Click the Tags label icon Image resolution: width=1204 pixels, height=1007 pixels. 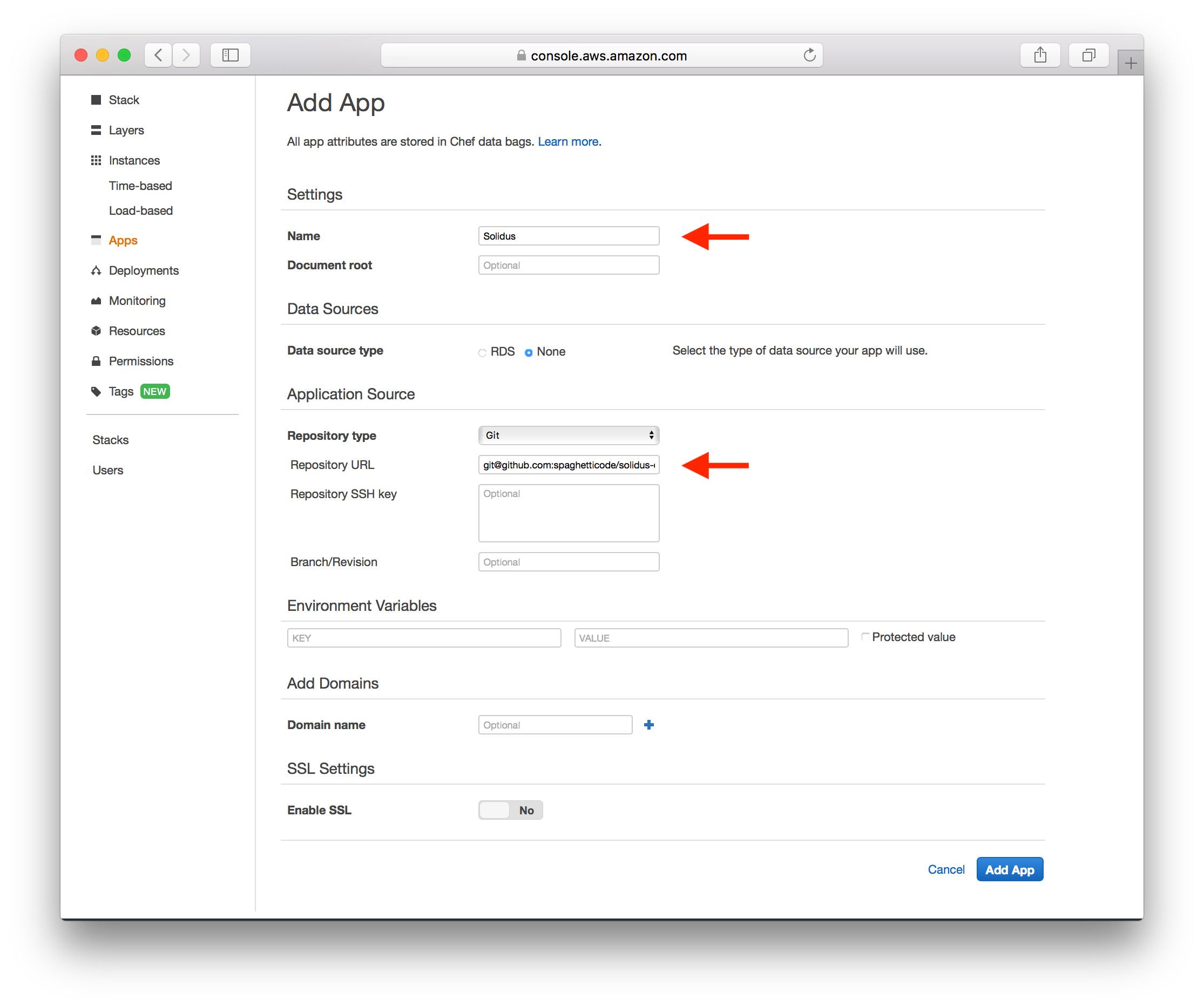[96, 391]
